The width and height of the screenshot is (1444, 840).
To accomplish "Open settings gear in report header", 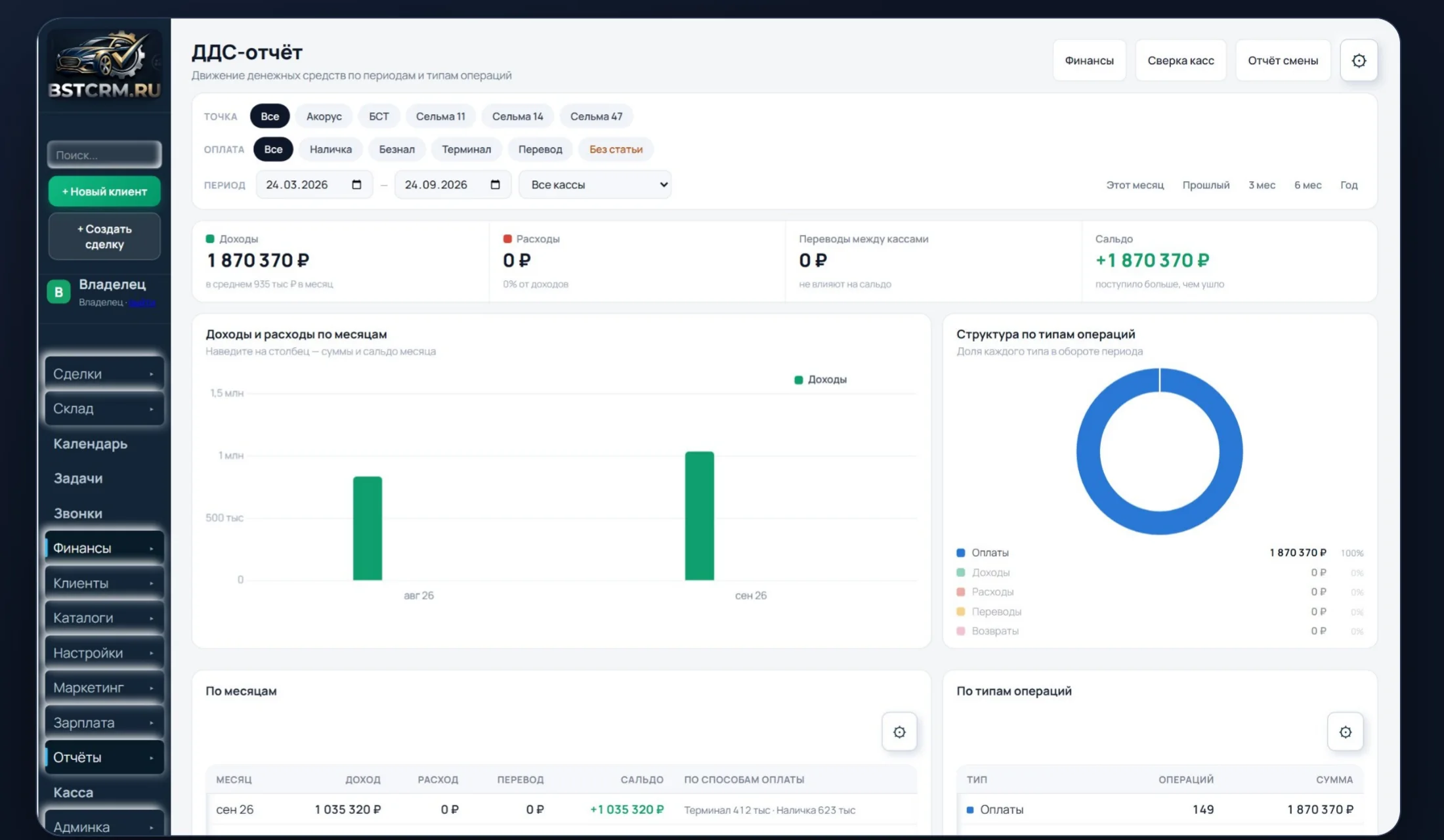I will click(x=1359, y=60).
